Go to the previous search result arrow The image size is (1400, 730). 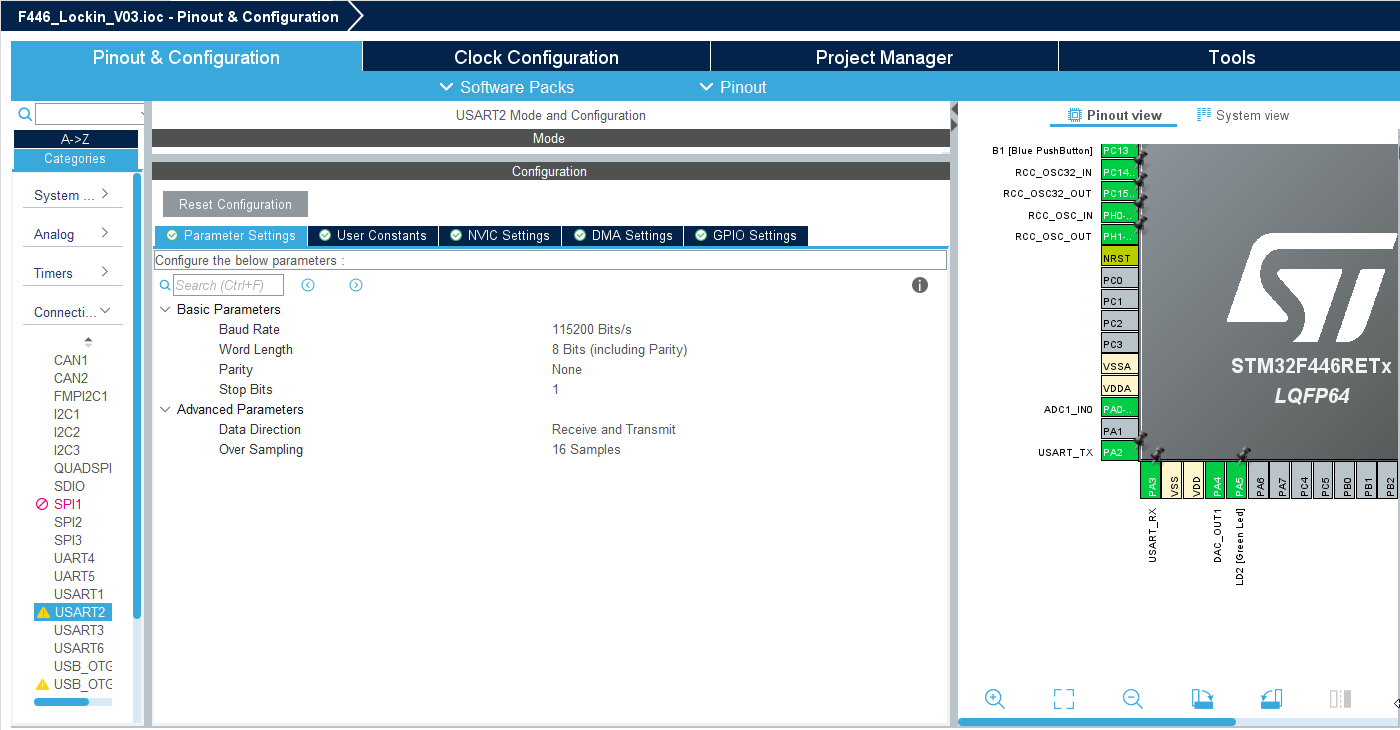point(308,285)
